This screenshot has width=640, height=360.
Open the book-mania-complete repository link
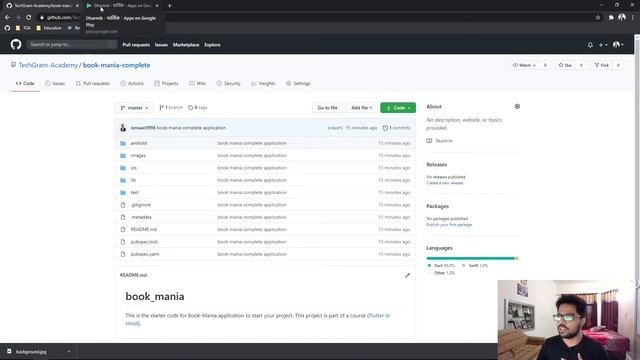(116, 65)
